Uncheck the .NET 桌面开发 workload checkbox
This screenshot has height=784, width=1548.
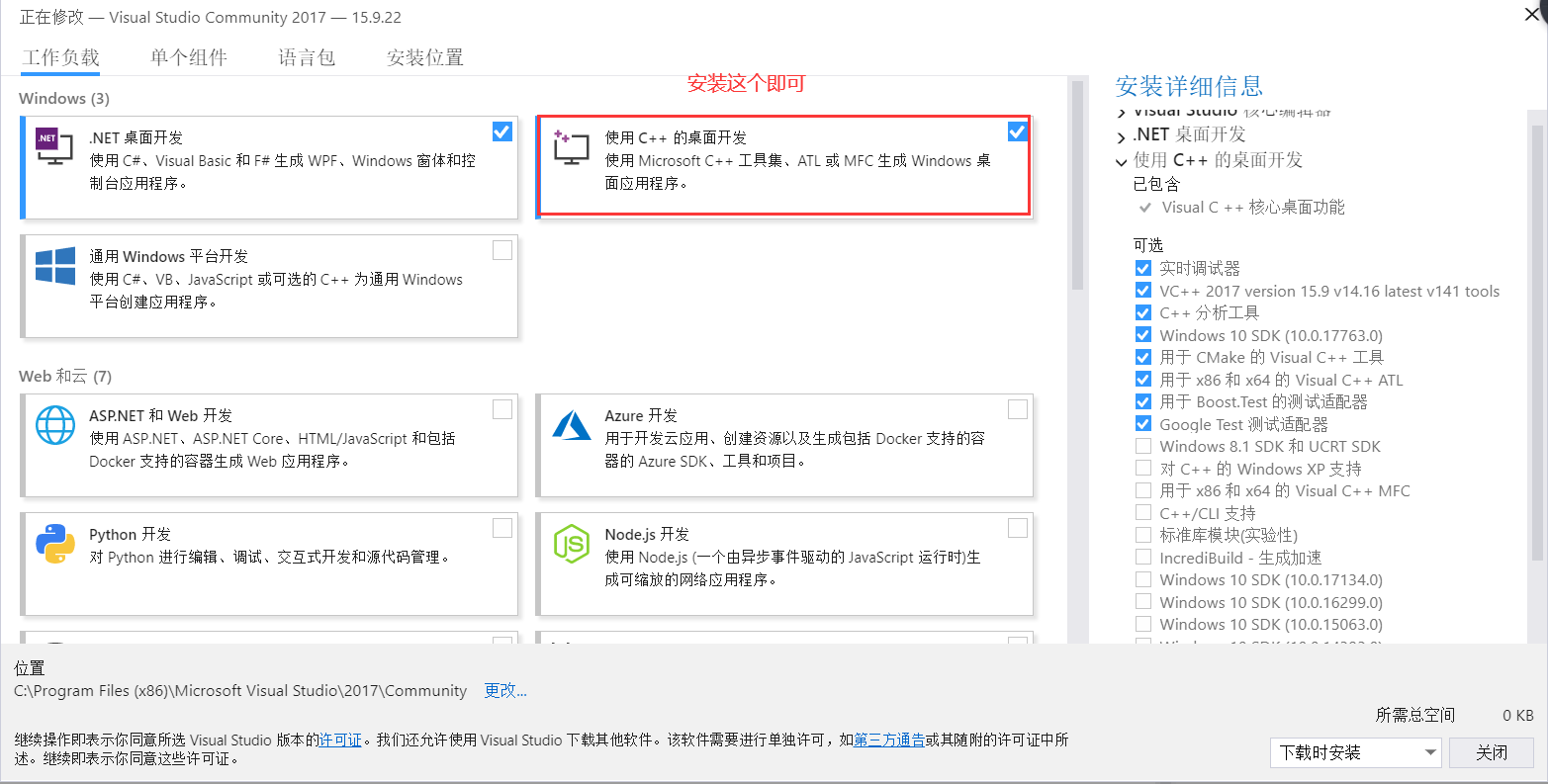click(x=501, y=131)
